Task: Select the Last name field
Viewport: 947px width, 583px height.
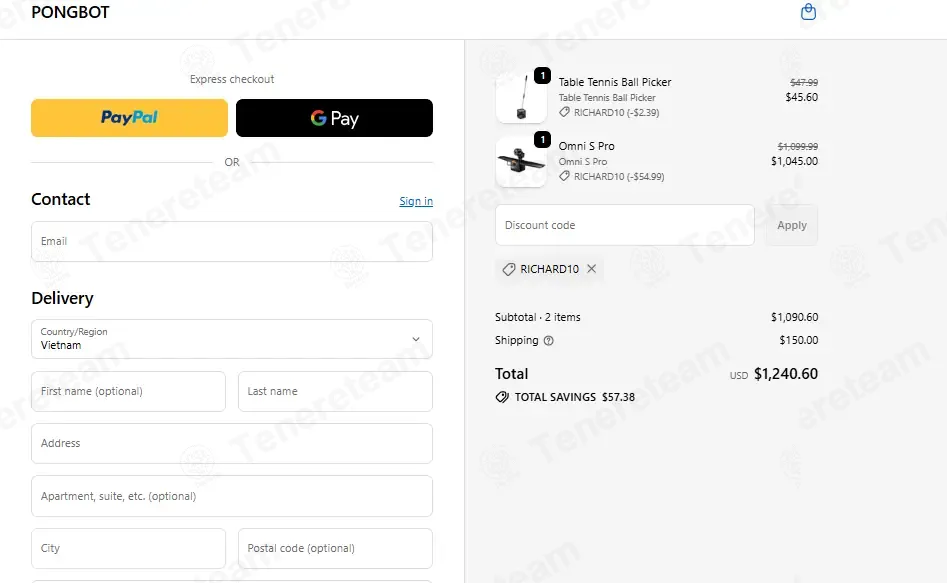Action: (335, 391)
